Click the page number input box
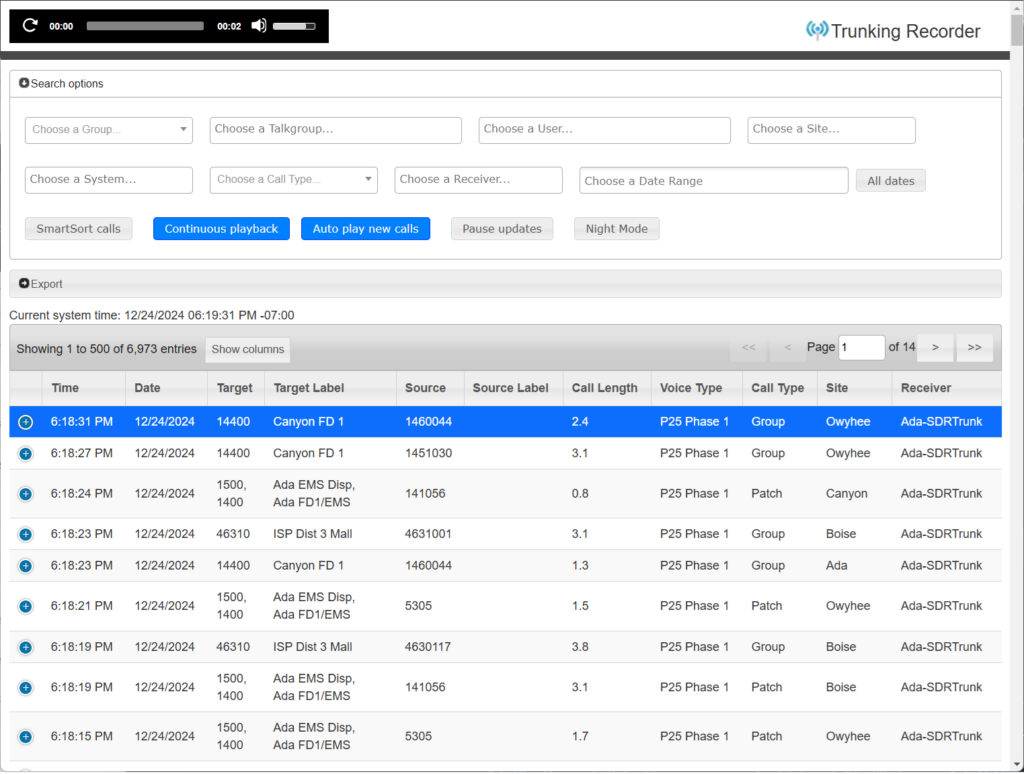 pyautogui.click(x=861, y=347)
